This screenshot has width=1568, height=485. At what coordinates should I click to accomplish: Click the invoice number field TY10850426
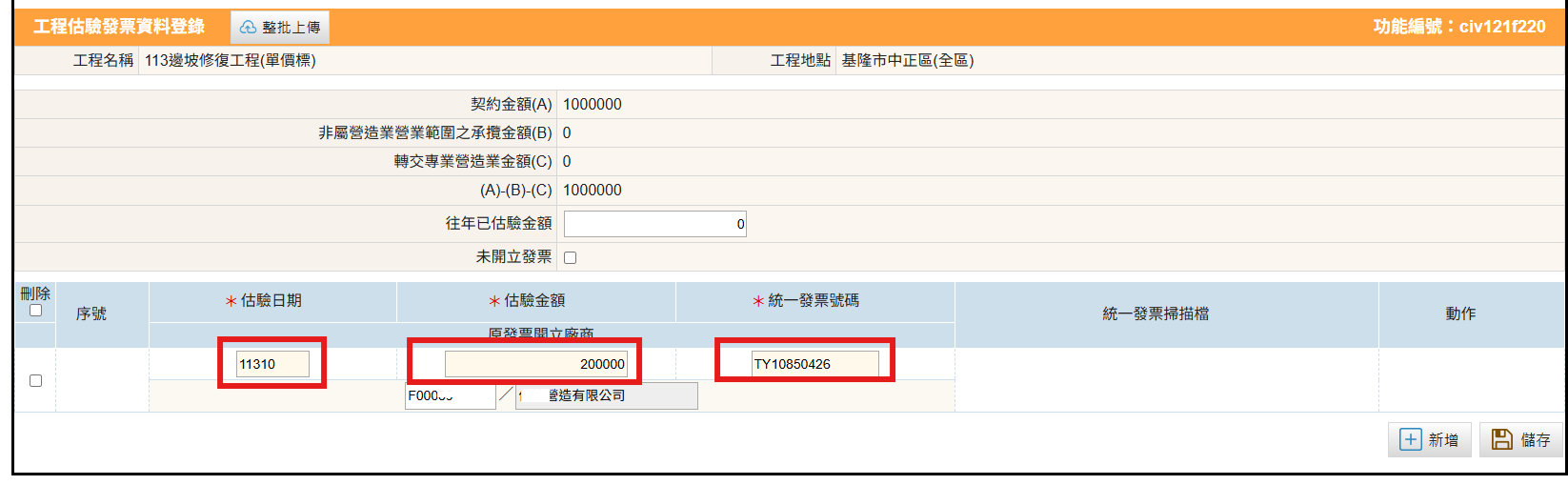pyautogui.click(x=814, y=364)
